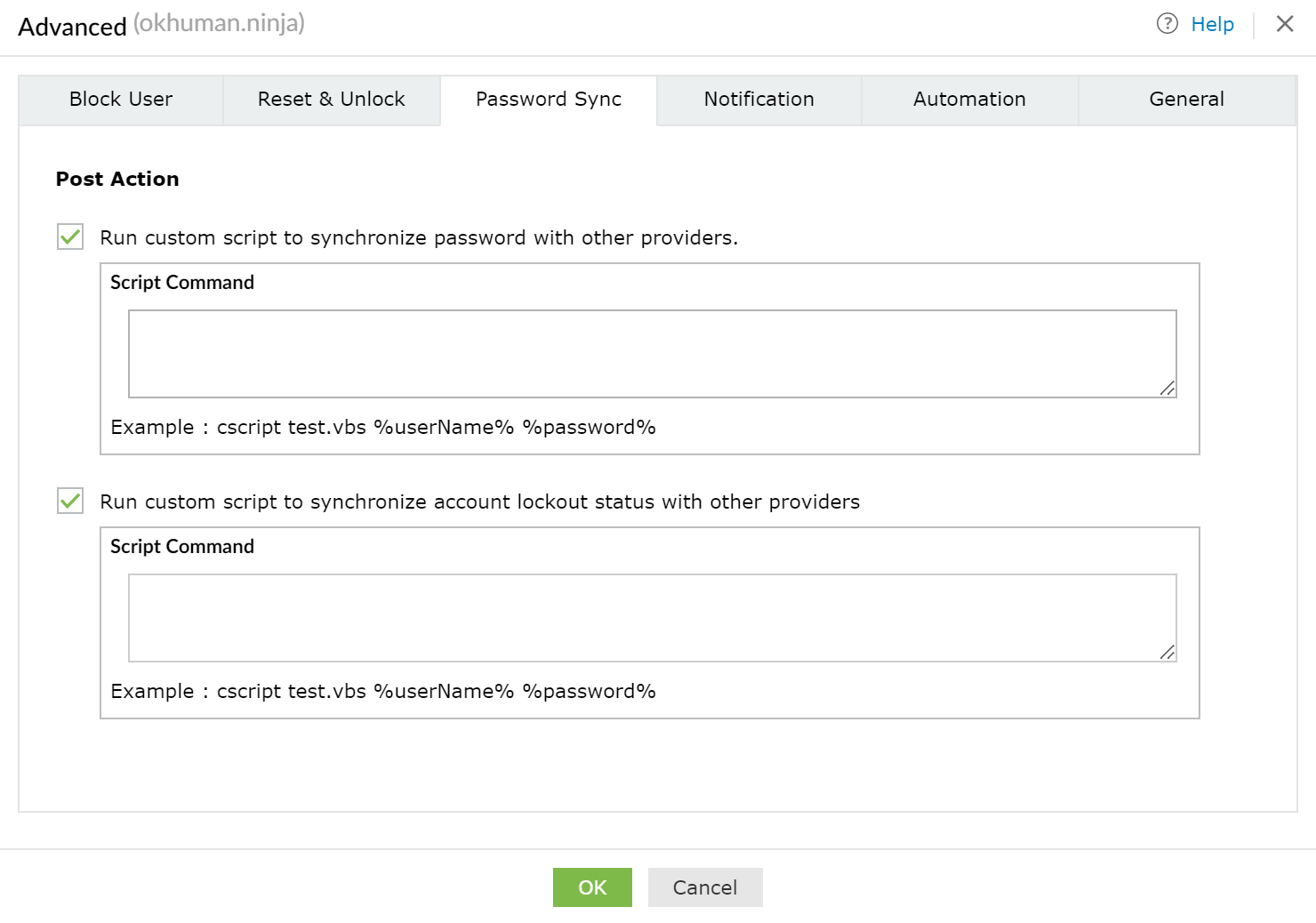Focus the lockout status Script Command textbox
Viewport: 1316px width, 923px height.
(x=652, y=617)
